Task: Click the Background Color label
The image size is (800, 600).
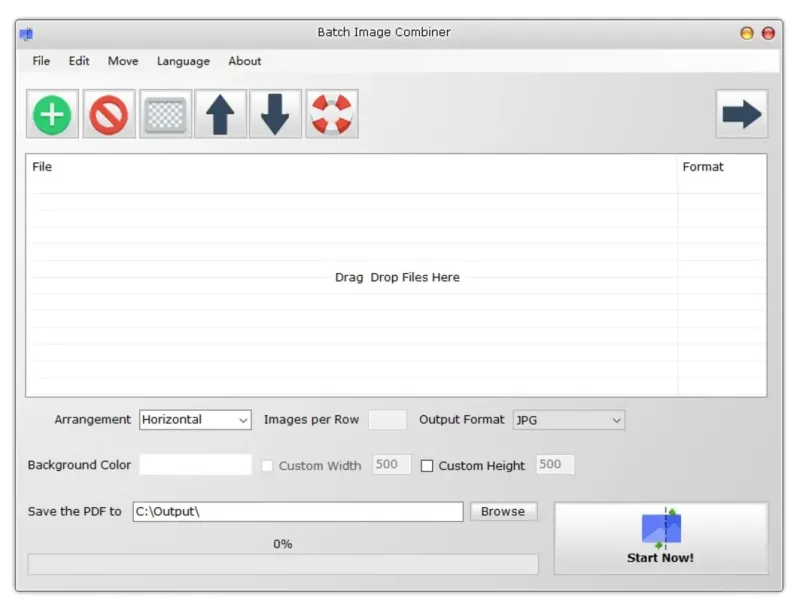Action: (x=79, y=465)
